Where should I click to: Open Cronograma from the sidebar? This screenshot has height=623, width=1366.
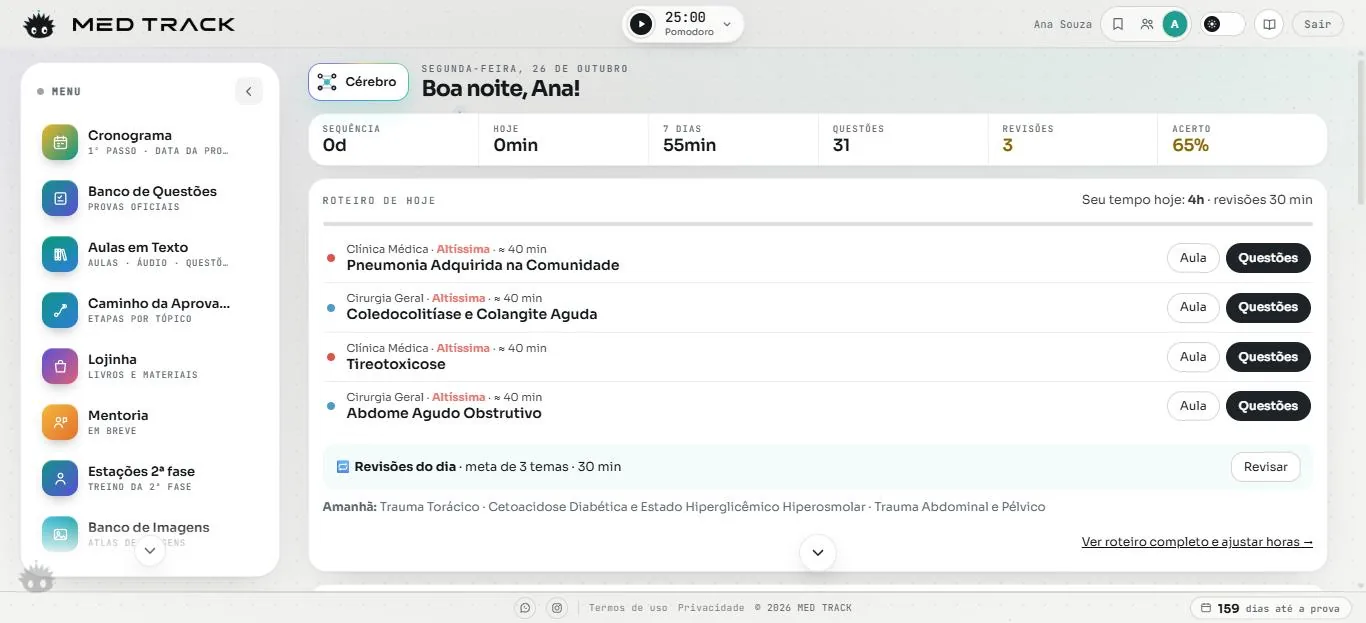(150, 142)
